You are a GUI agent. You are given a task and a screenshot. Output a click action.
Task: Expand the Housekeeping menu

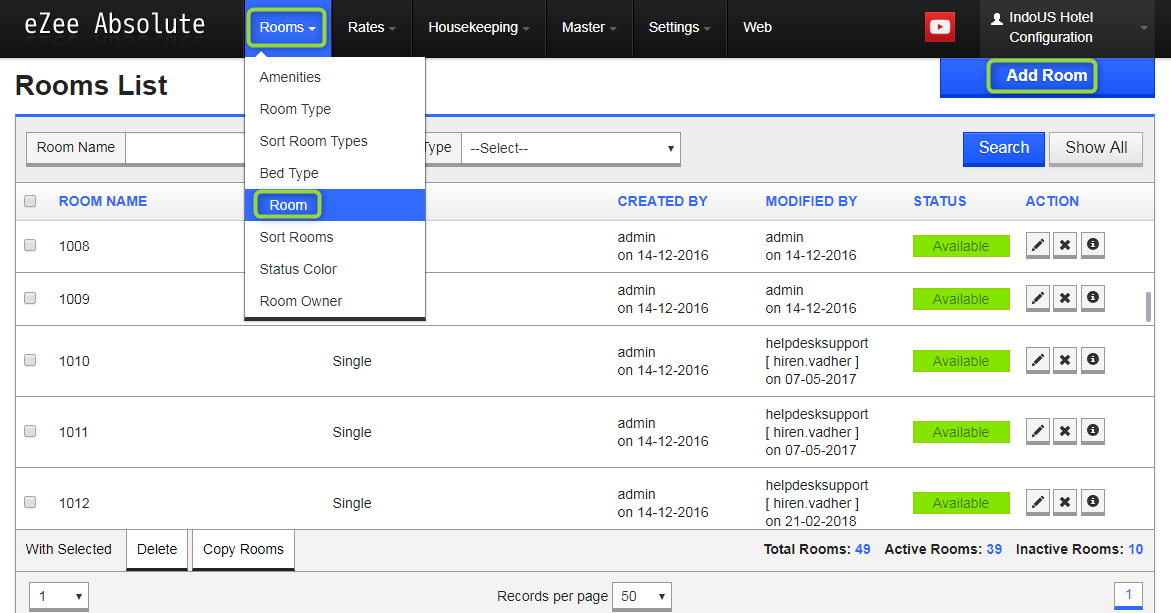pos(479,28)
